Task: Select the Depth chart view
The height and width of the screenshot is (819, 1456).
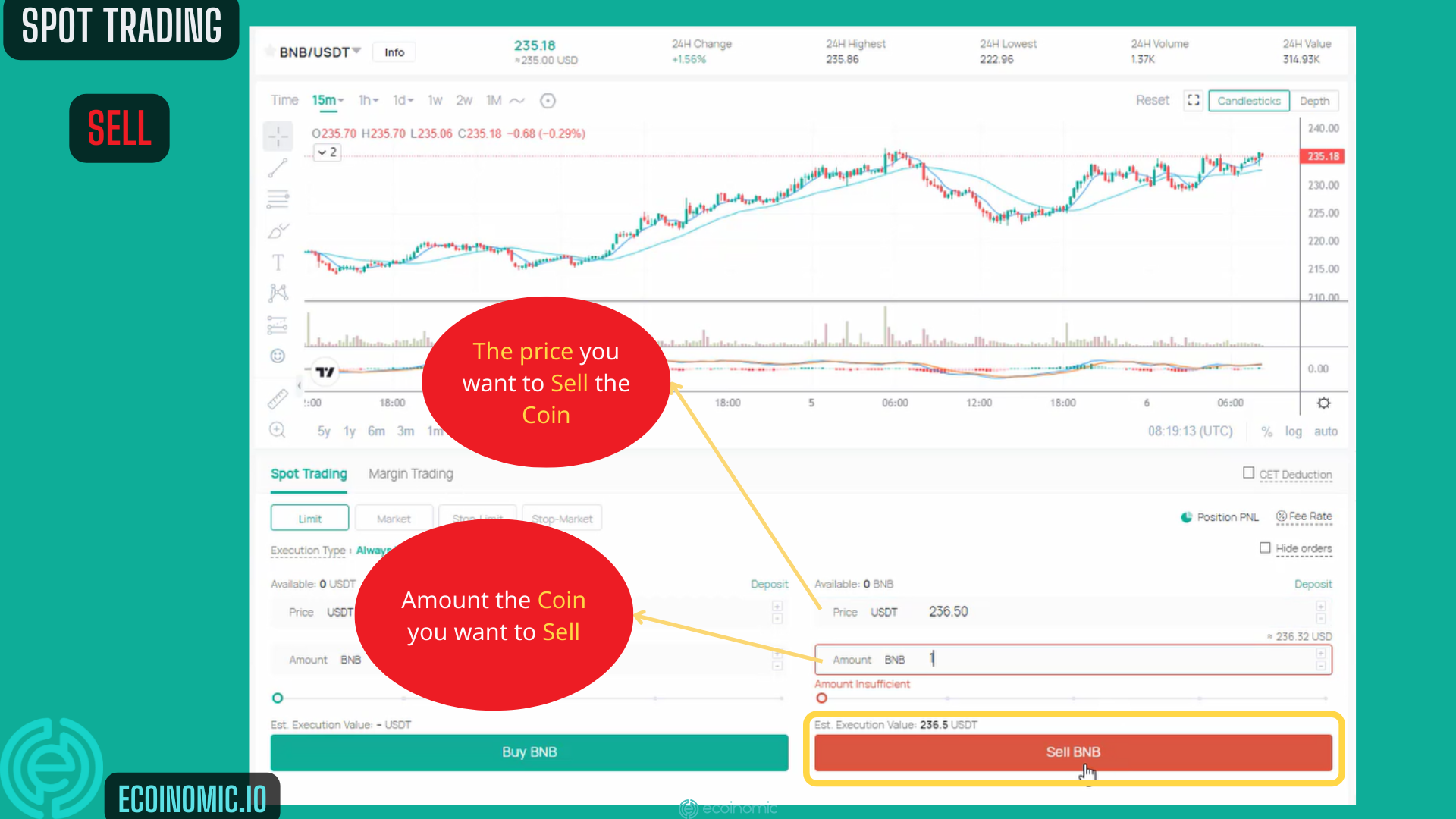Action: [1315, 100]
